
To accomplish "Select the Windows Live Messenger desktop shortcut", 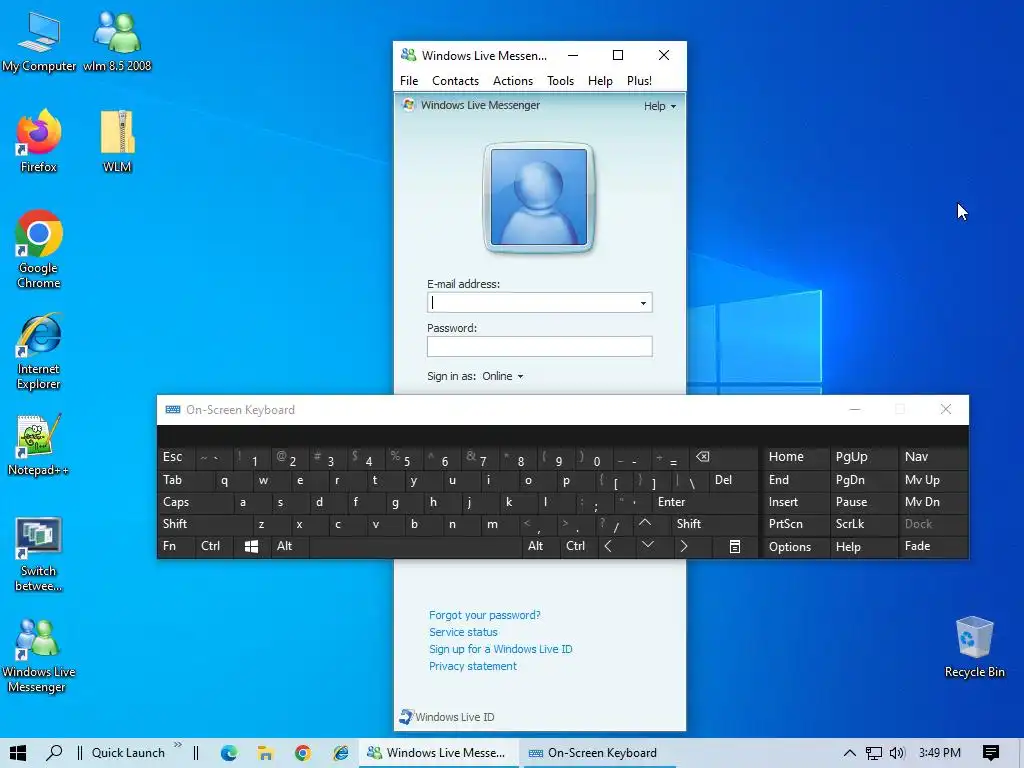I will (x=39, y=655).
